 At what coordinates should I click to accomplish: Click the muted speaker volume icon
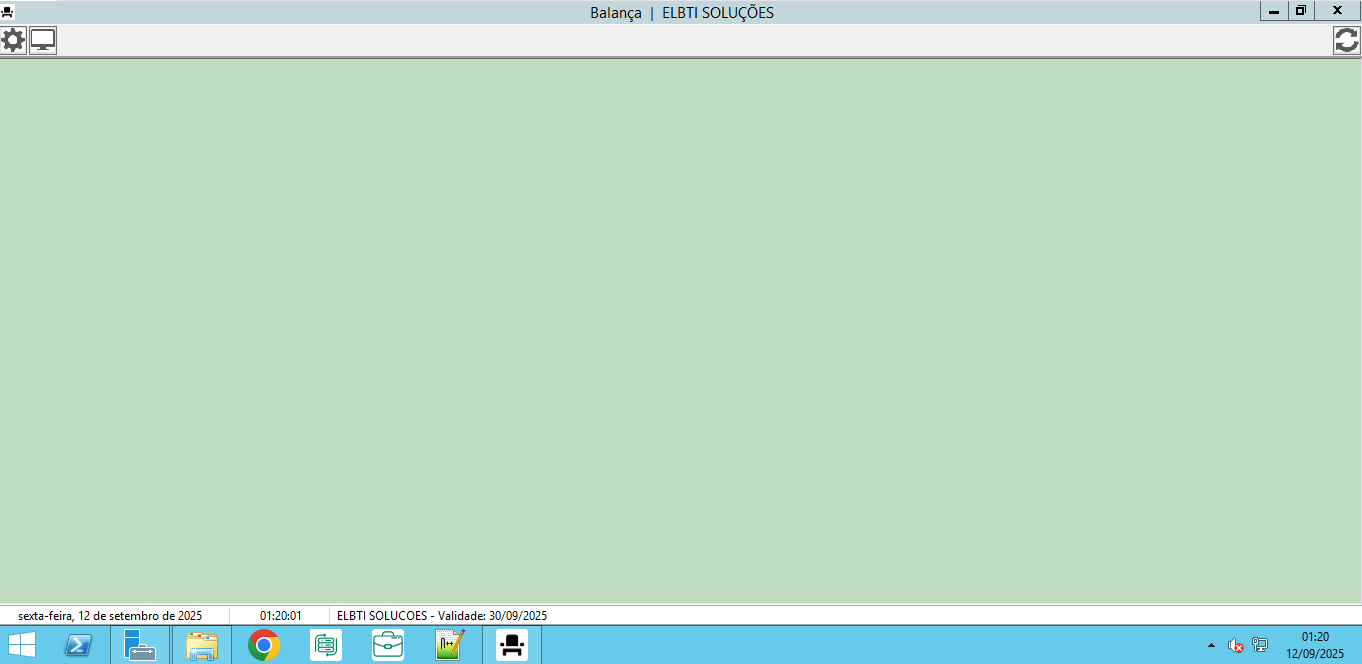click(1236, 645)
